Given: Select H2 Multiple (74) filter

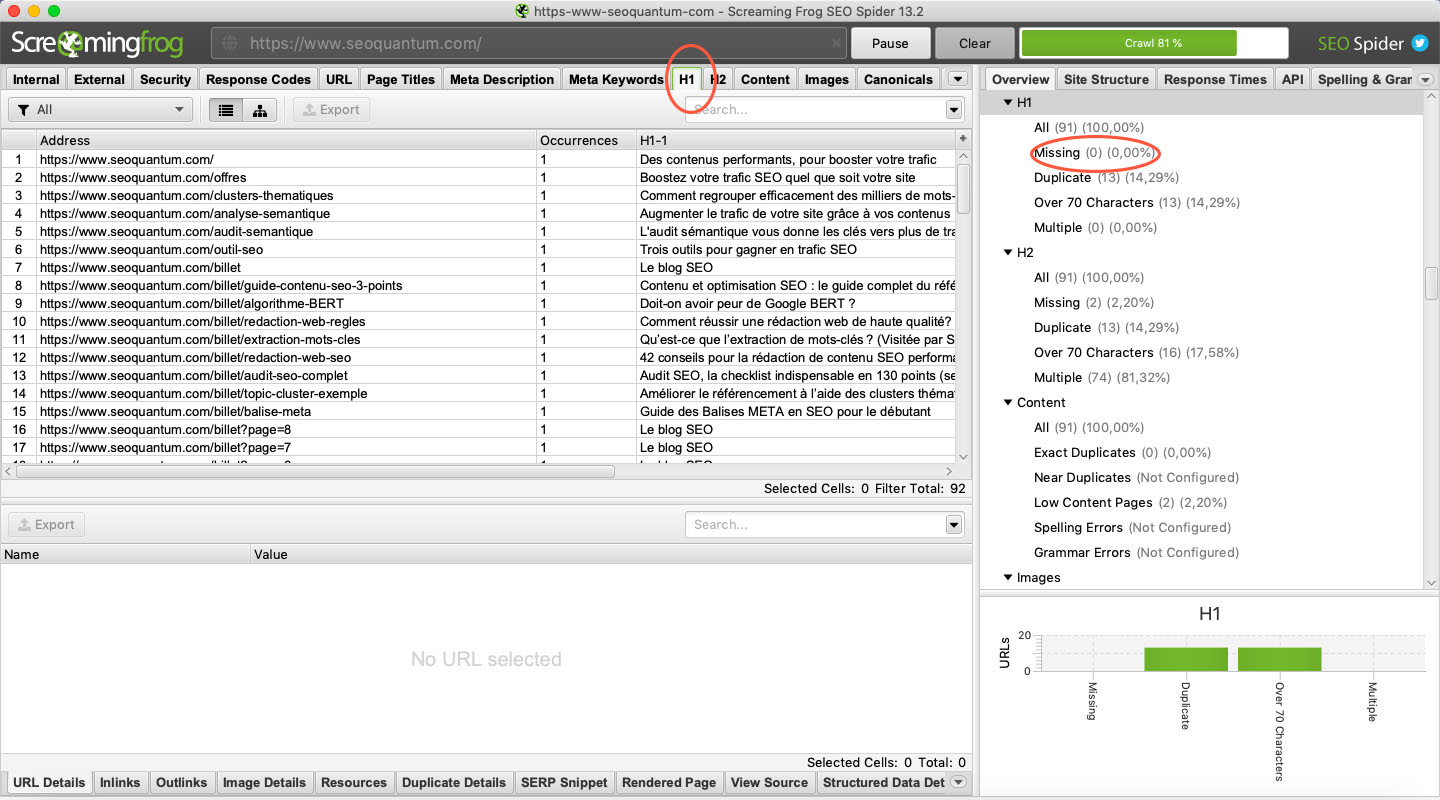Looking at the screenshot, I should [x=1103, y=377].
